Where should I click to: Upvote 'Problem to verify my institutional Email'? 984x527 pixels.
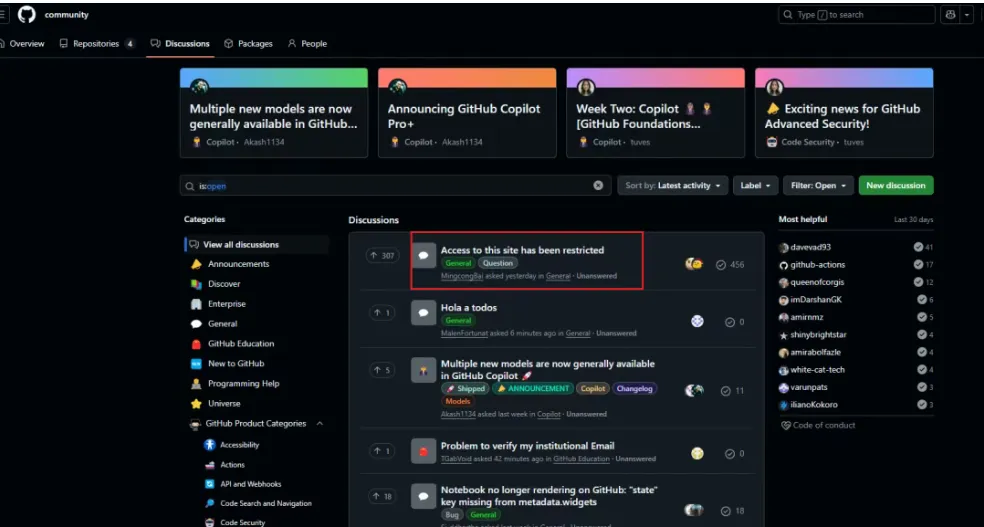382,451
